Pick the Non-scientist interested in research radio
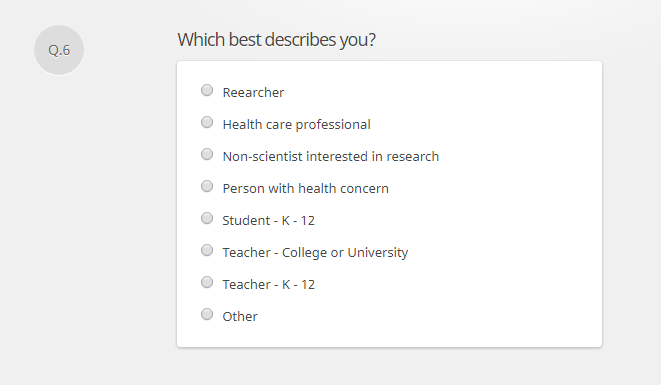Image resolution: width=661 pixels, height=385 pixels. coord(207,154)
